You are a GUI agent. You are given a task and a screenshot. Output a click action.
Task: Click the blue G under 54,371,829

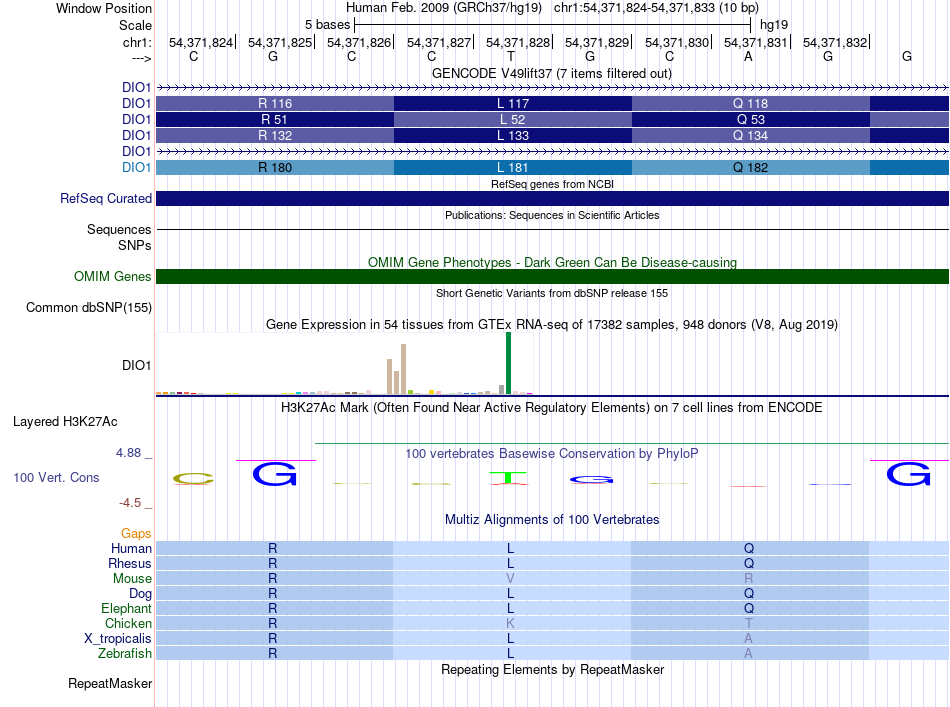coord(591,480)
